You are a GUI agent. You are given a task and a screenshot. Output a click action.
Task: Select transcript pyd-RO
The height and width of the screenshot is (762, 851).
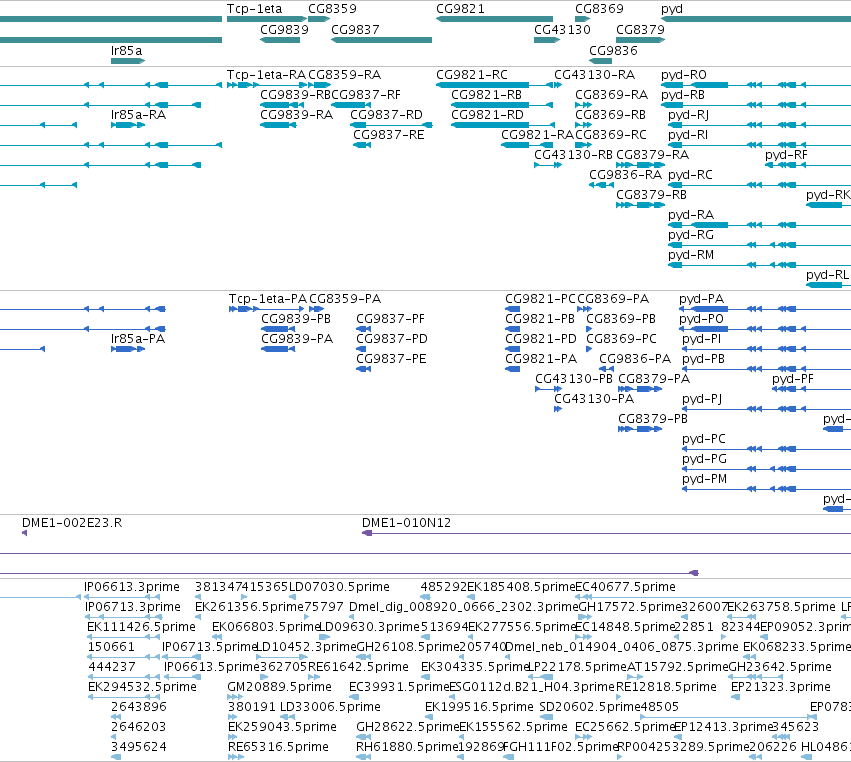click(684, 75)
